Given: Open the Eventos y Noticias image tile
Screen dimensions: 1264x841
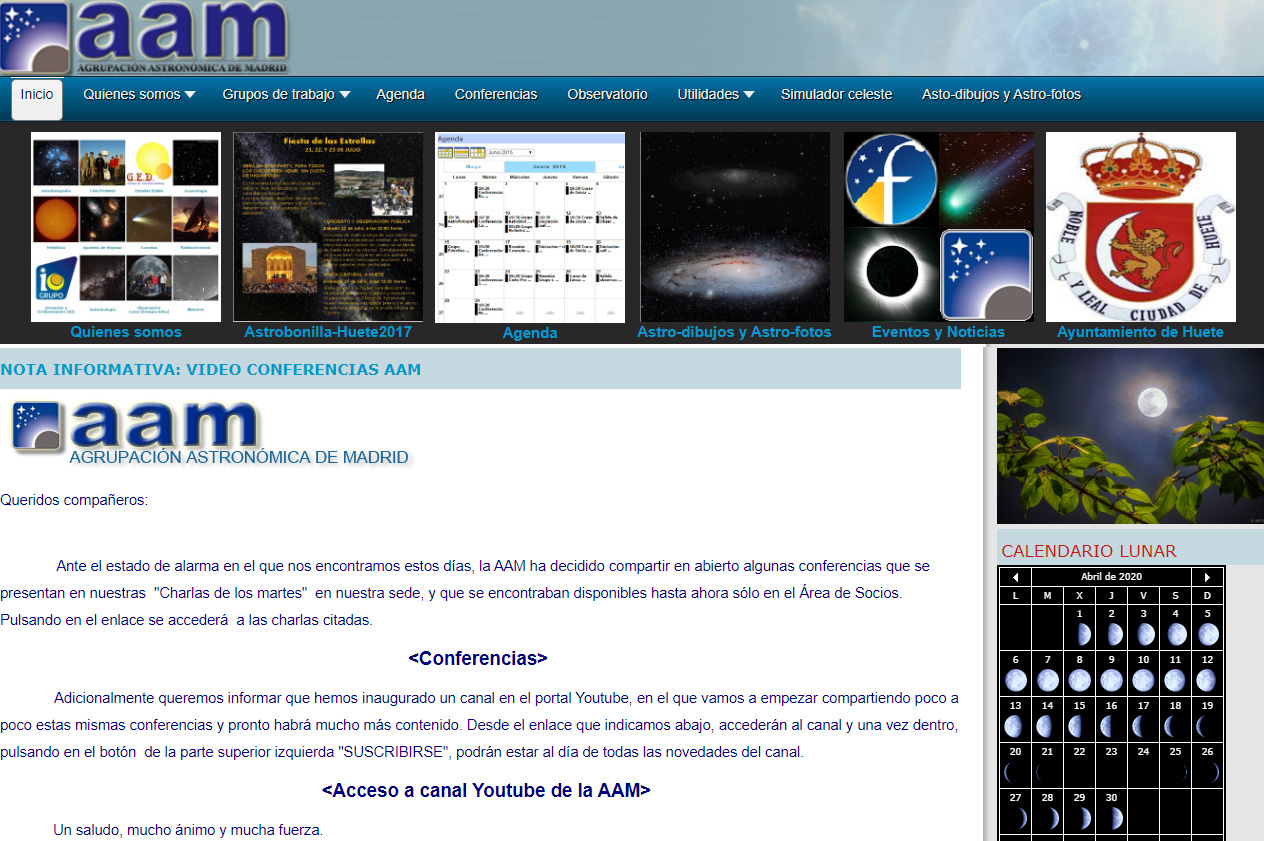Looking at the screenshot, I should pyautogui.click(x=938, y=227).
